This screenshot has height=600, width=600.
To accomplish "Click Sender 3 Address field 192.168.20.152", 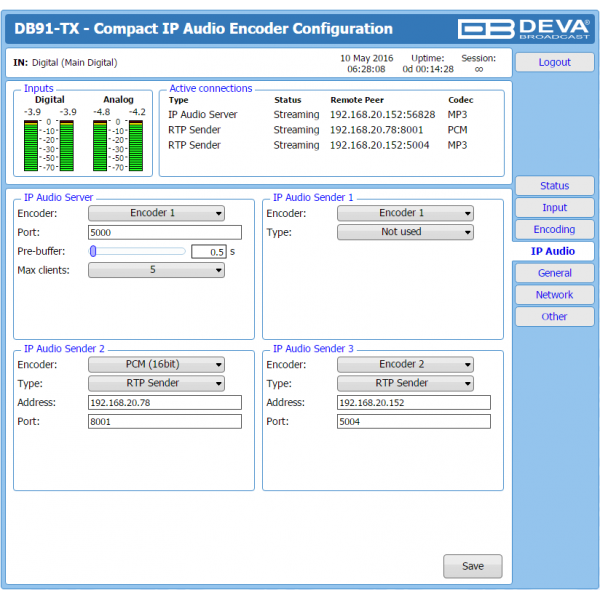I will (414, 403).
